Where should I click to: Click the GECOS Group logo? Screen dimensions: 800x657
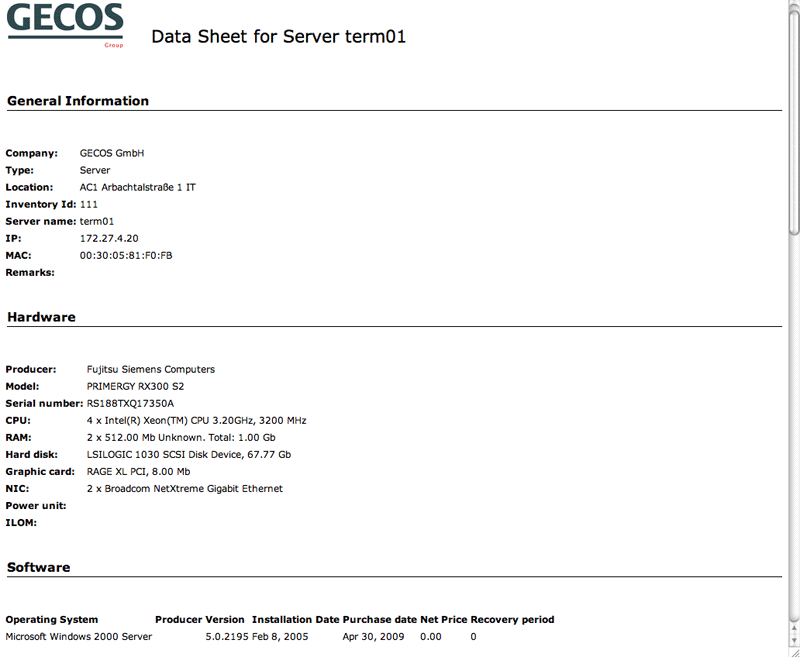tap(65, 26)
